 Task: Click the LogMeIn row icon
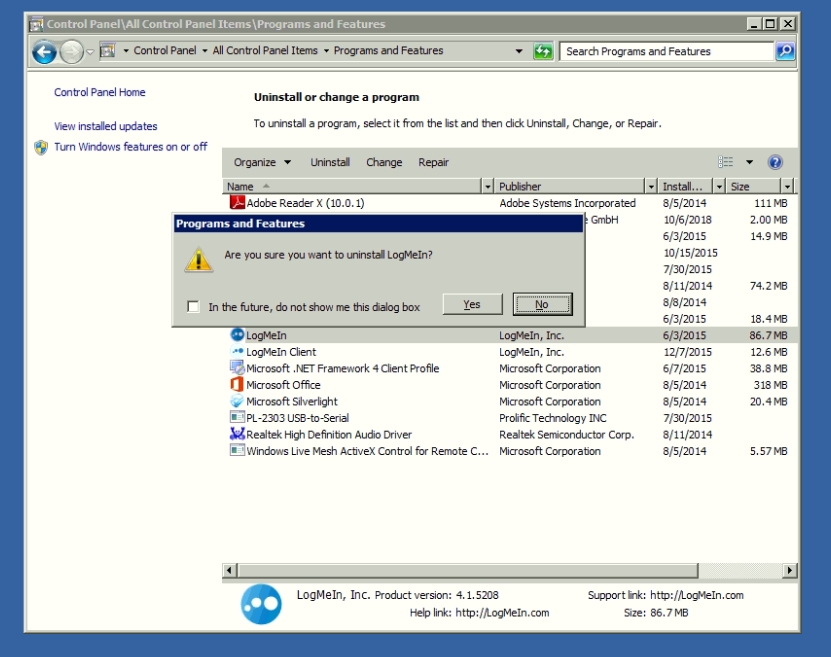237,335
